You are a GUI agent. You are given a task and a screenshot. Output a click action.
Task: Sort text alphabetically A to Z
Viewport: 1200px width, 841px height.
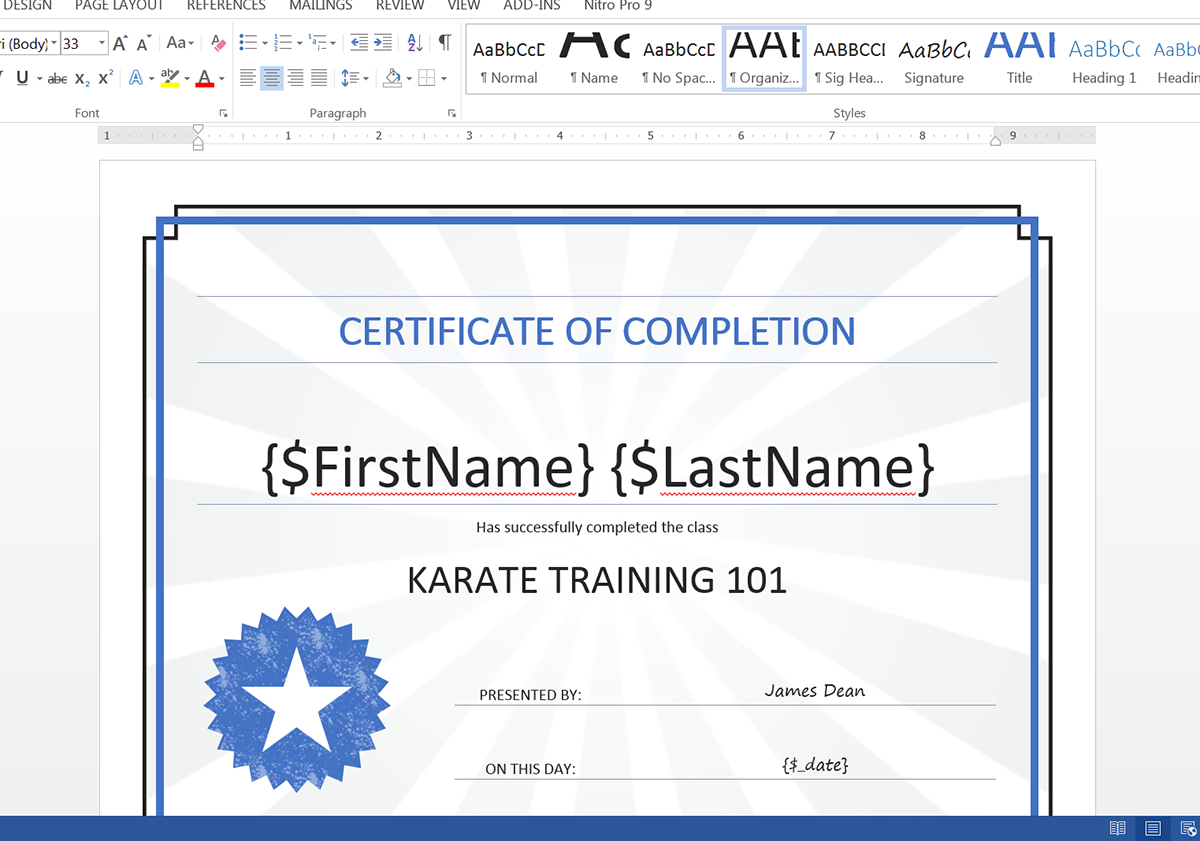[415, 43]
